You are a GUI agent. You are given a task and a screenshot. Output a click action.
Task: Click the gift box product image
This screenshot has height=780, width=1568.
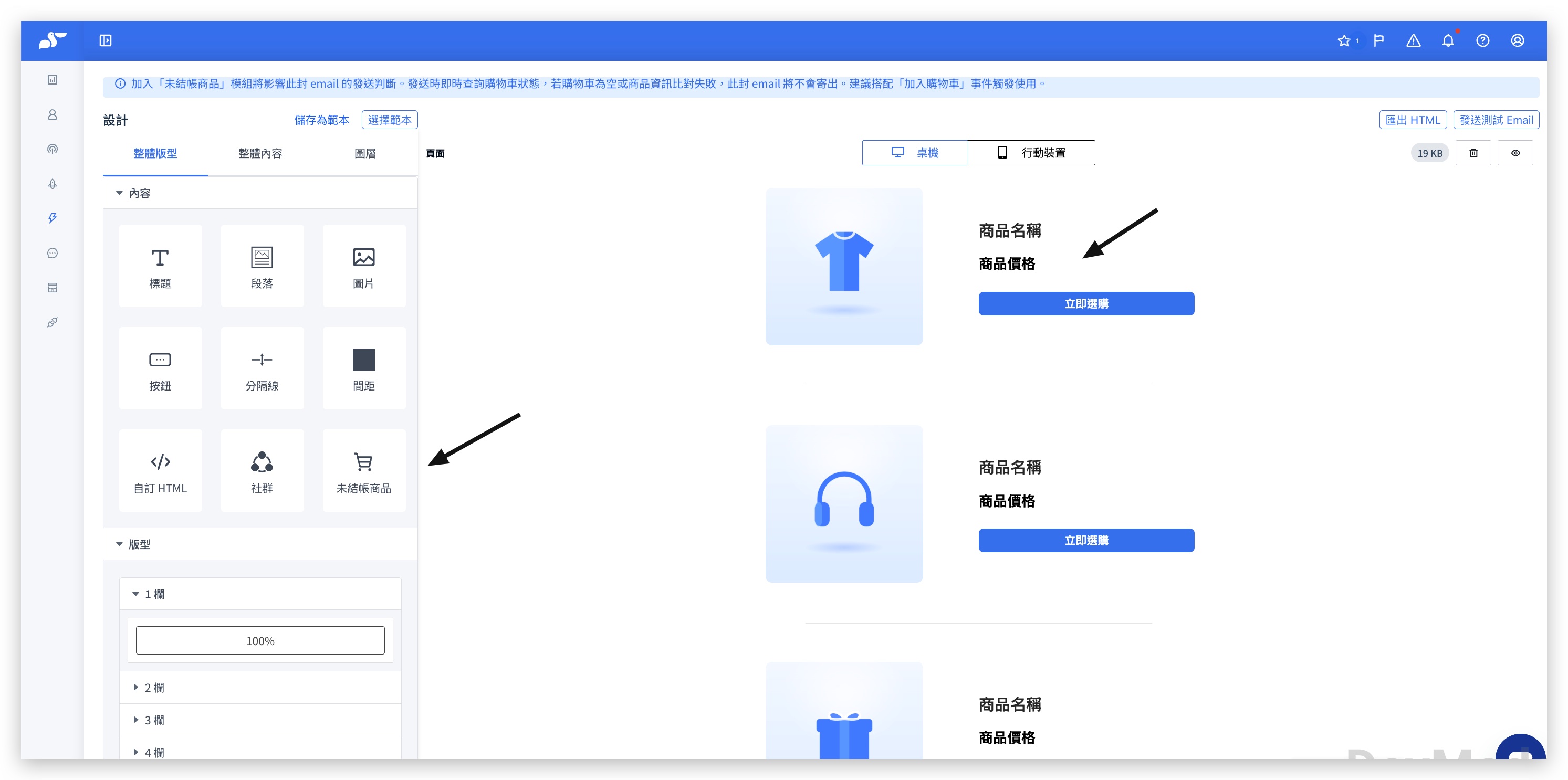[x=844, y=711]
